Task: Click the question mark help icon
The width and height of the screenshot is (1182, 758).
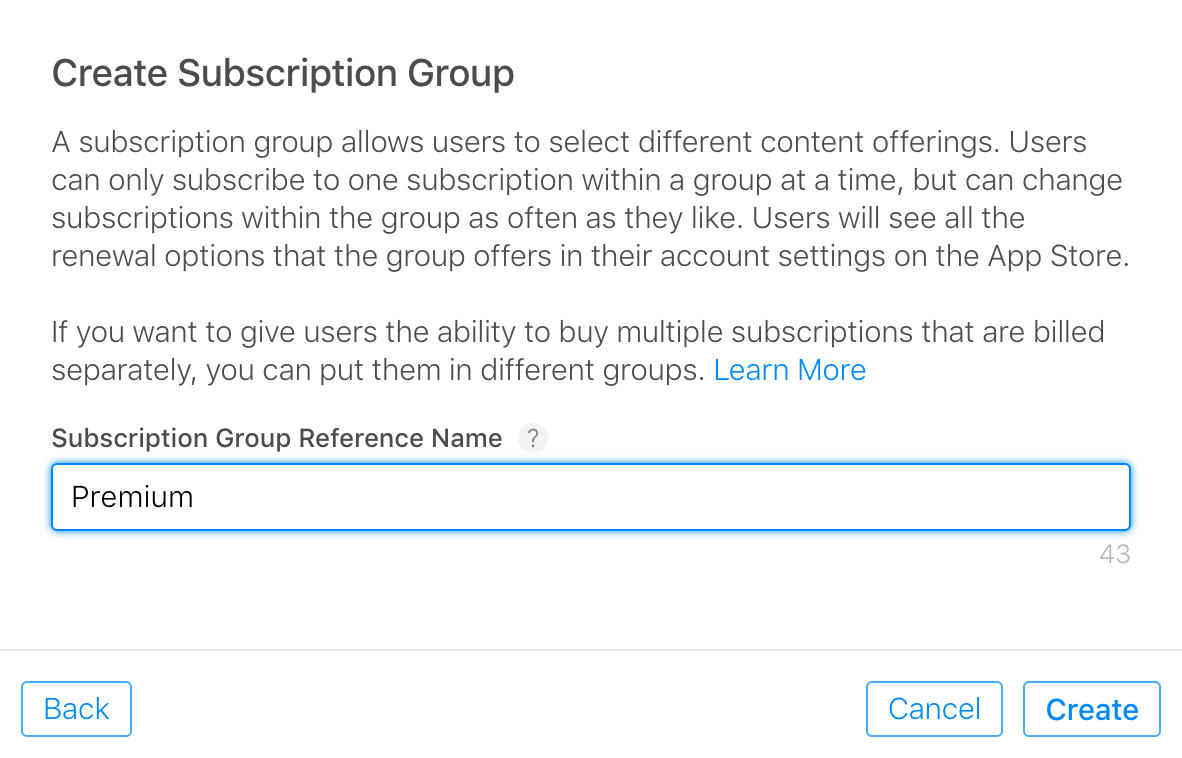Action: coord(533,439)
